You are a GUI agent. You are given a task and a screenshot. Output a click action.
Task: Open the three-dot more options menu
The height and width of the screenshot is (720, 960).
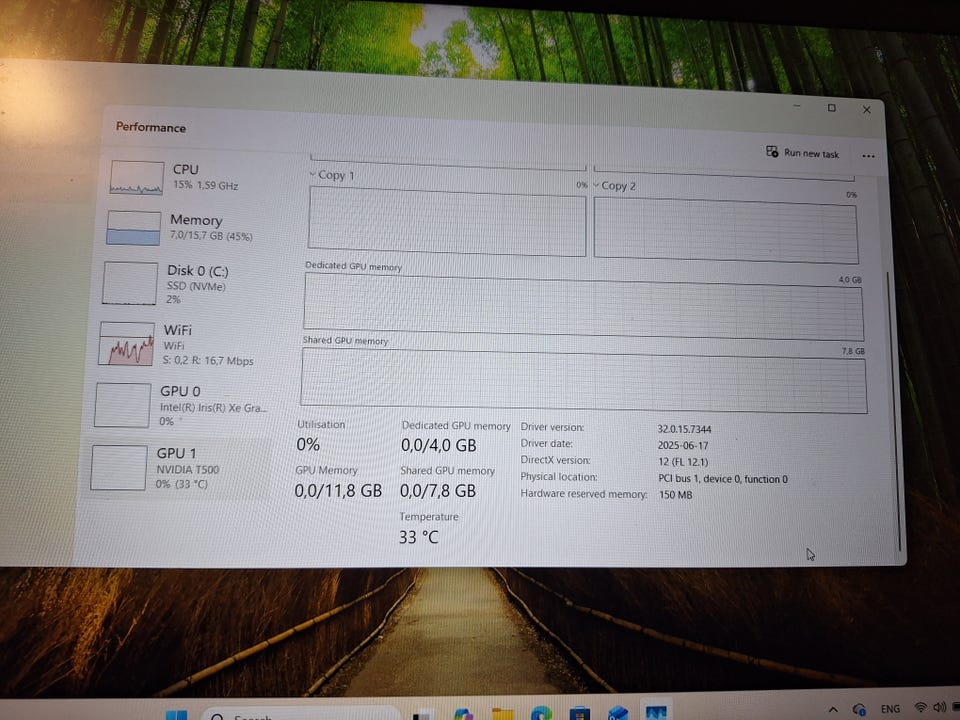pyautogui.click(x=867, y=156)
